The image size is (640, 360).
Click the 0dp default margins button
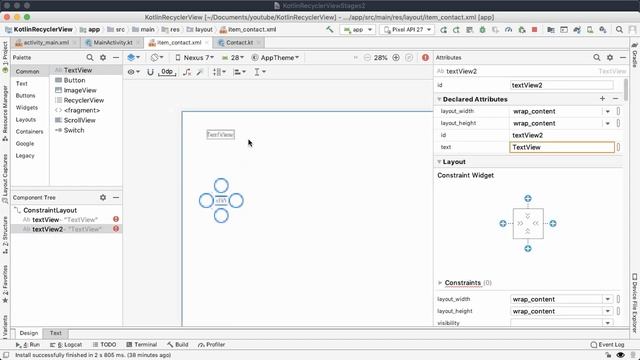[167, 72]
